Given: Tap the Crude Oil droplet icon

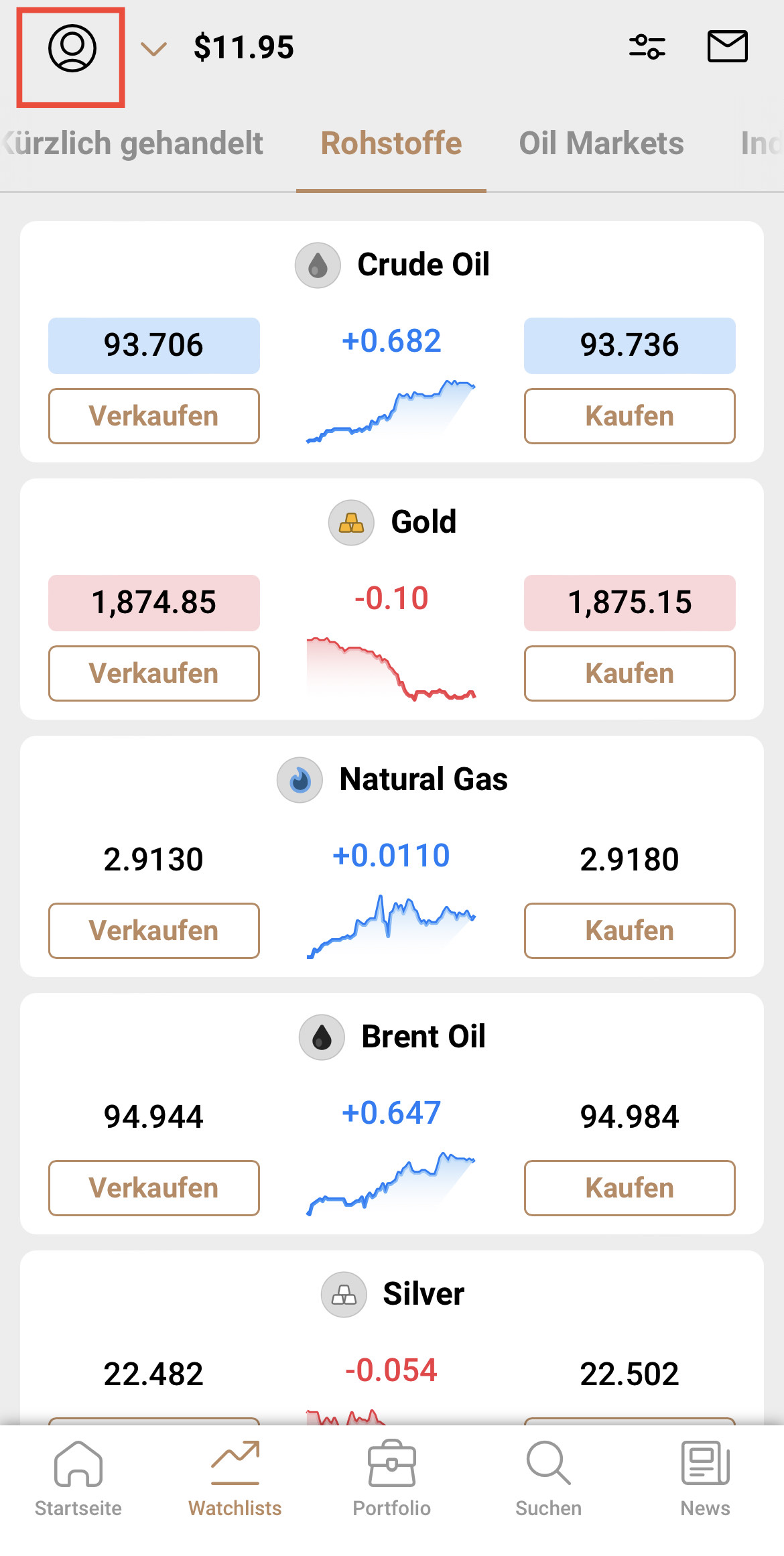Looking at the screenshot, I should click(x=318, y=265).
